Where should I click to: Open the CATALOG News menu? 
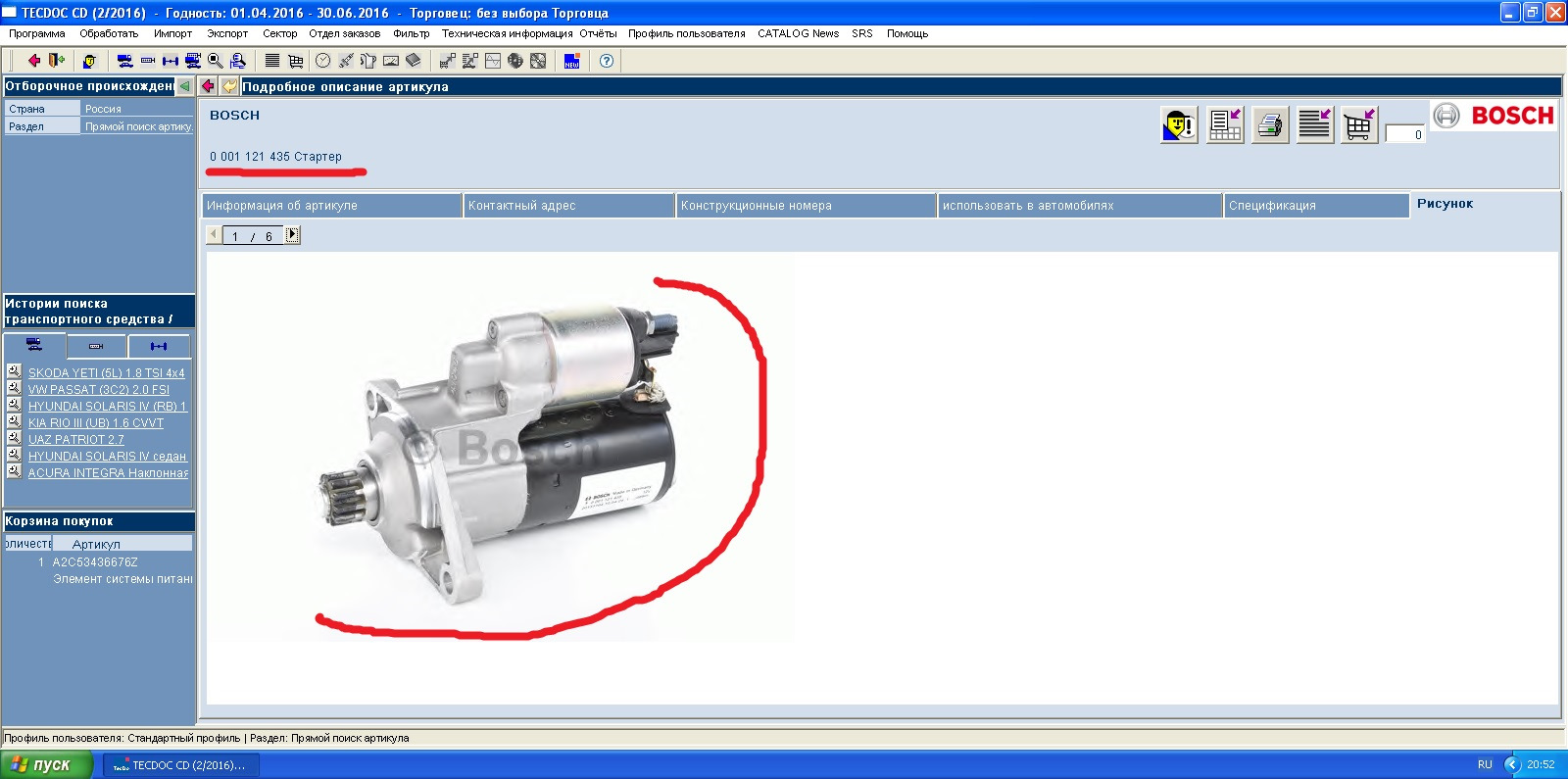pos(798,33)
